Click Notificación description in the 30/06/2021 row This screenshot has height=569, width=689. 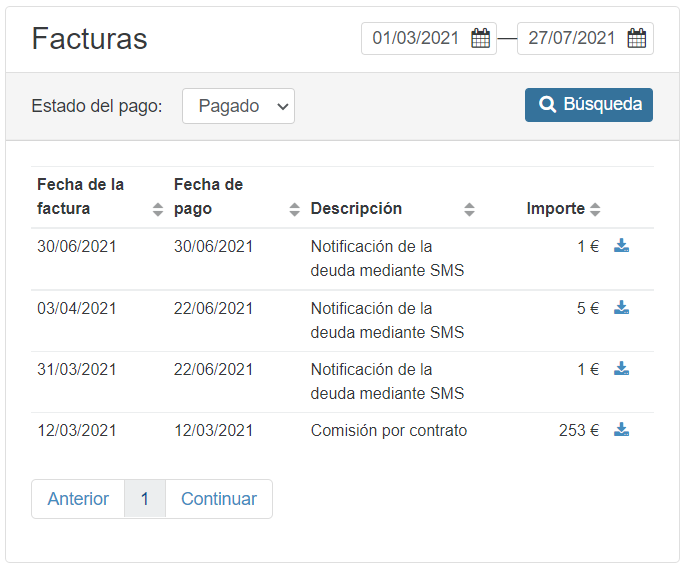click(387, 258)
